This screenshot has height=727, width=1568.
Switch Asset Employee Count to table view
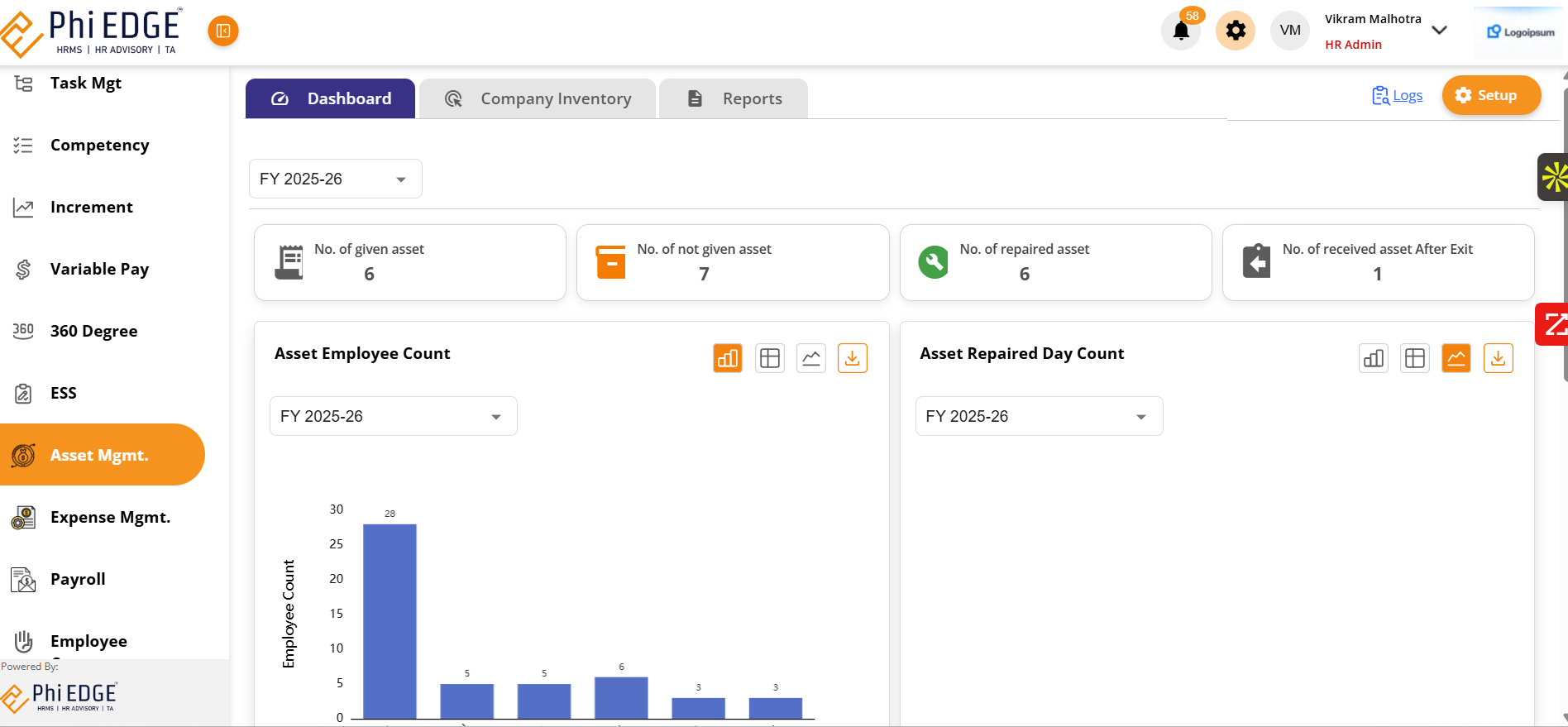pos(769,358)
